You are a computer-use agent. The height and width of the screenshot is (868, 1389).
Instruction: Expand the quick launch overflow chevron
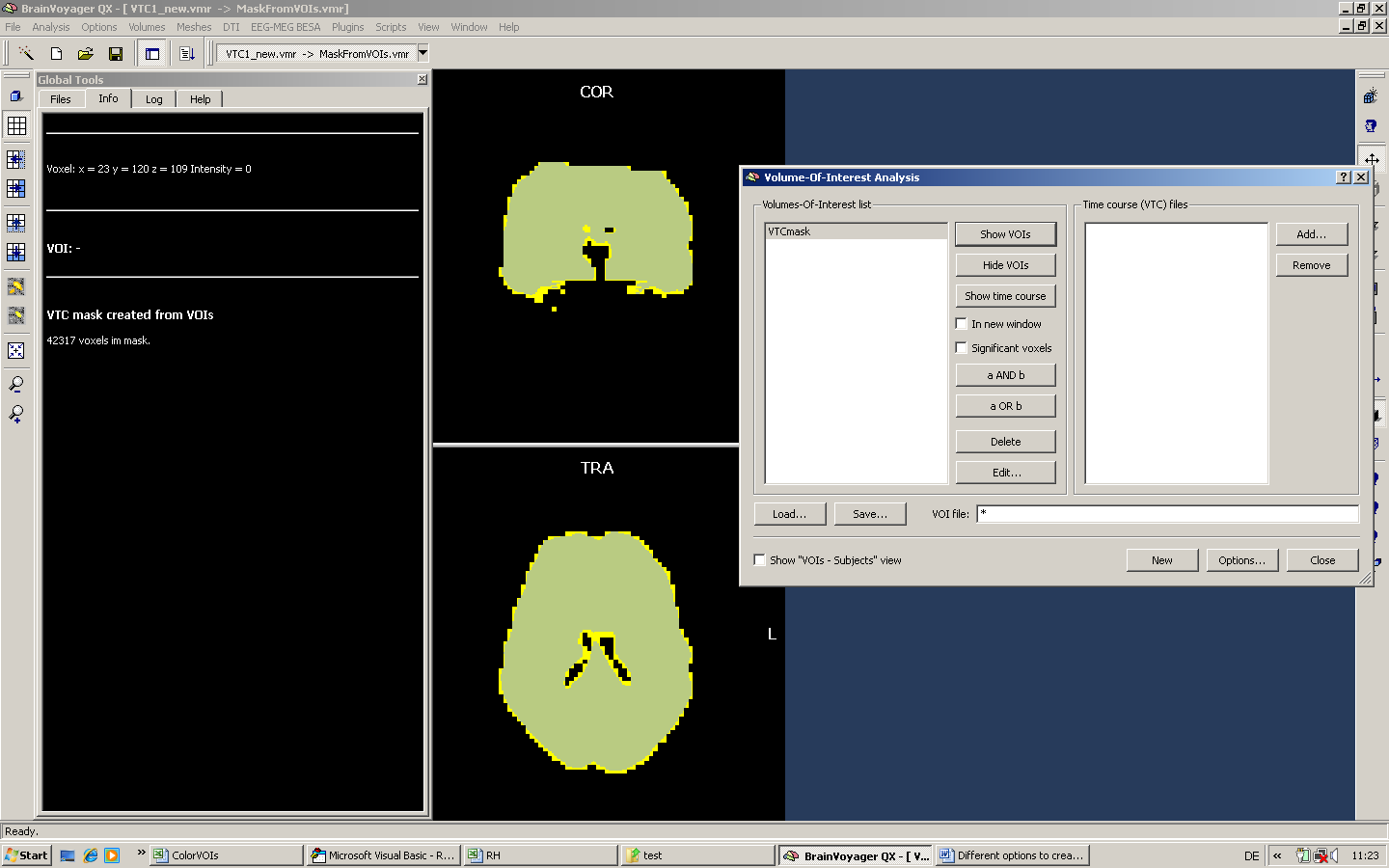coord(141,853)
